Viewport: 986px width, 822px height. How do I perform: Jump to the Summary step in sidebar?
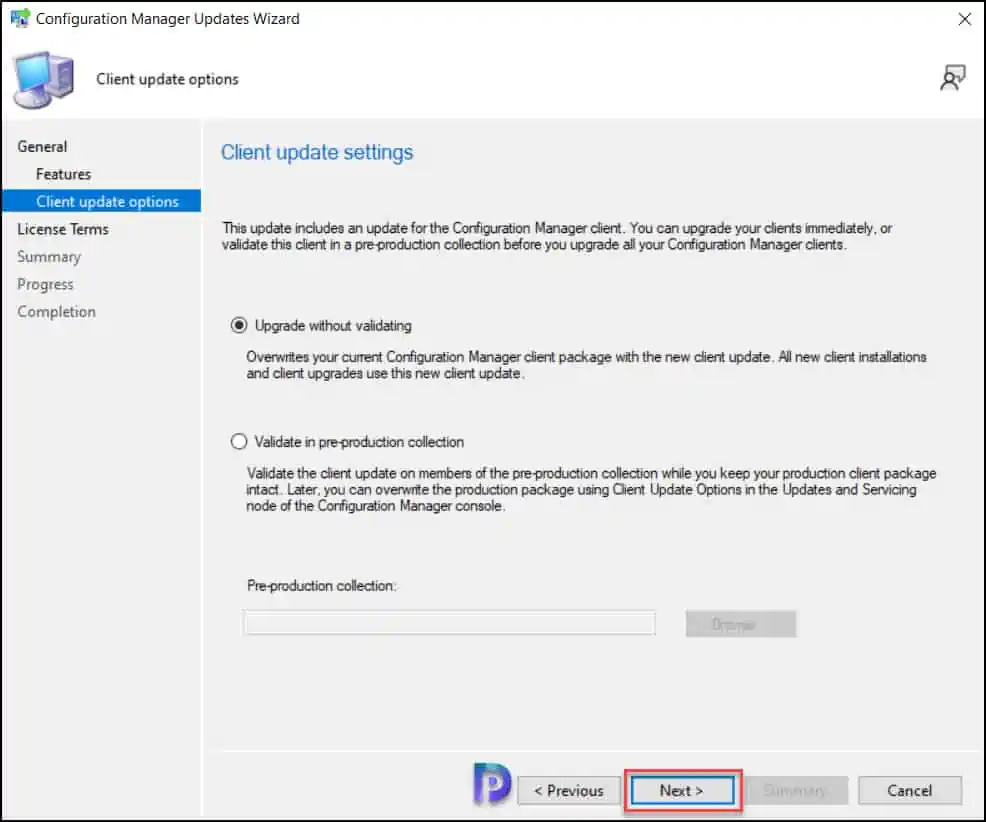(x=49, y=257)
